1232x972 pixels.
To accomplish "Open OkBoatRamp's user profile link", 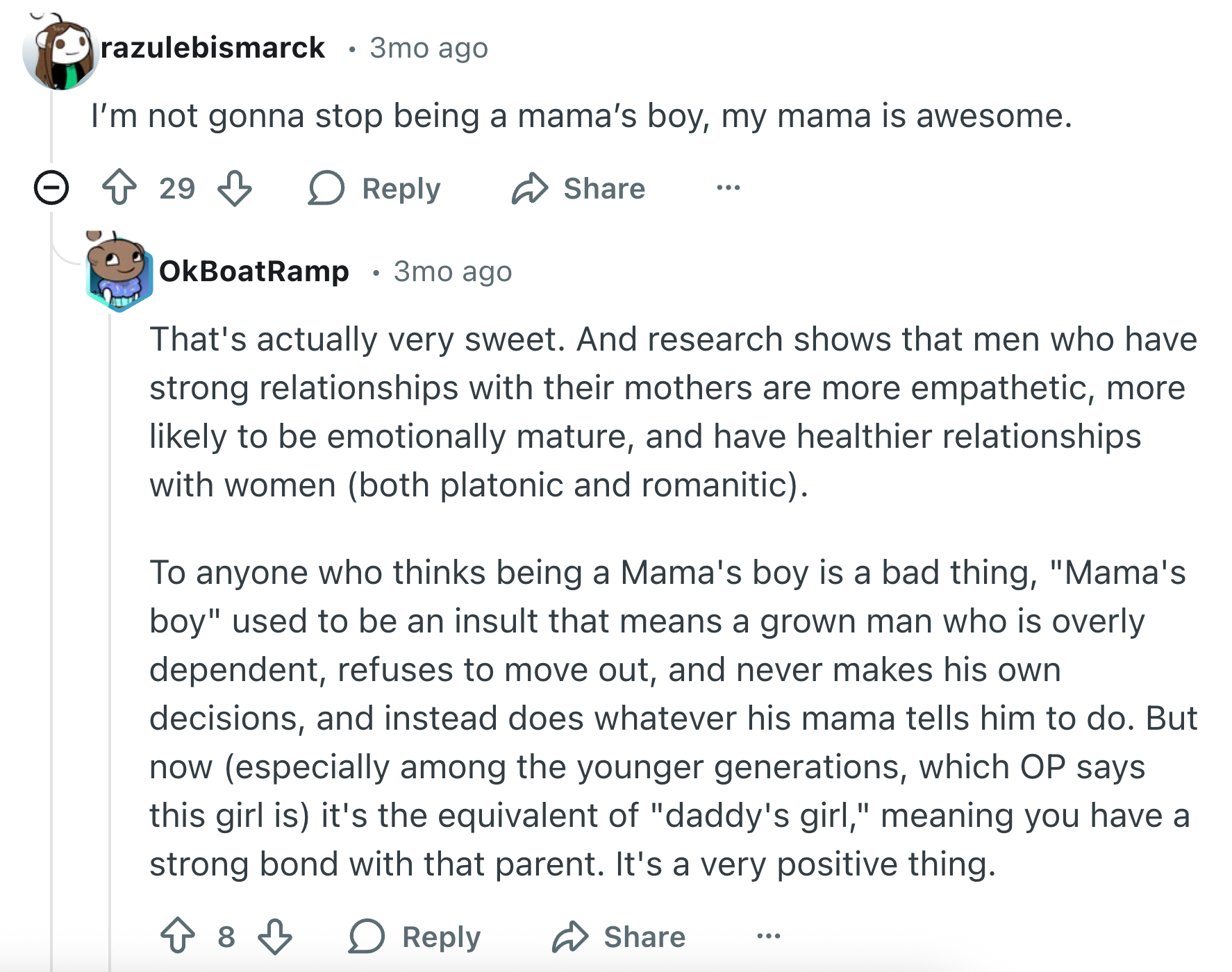I will pyautogui.click(x=253, y=271).
